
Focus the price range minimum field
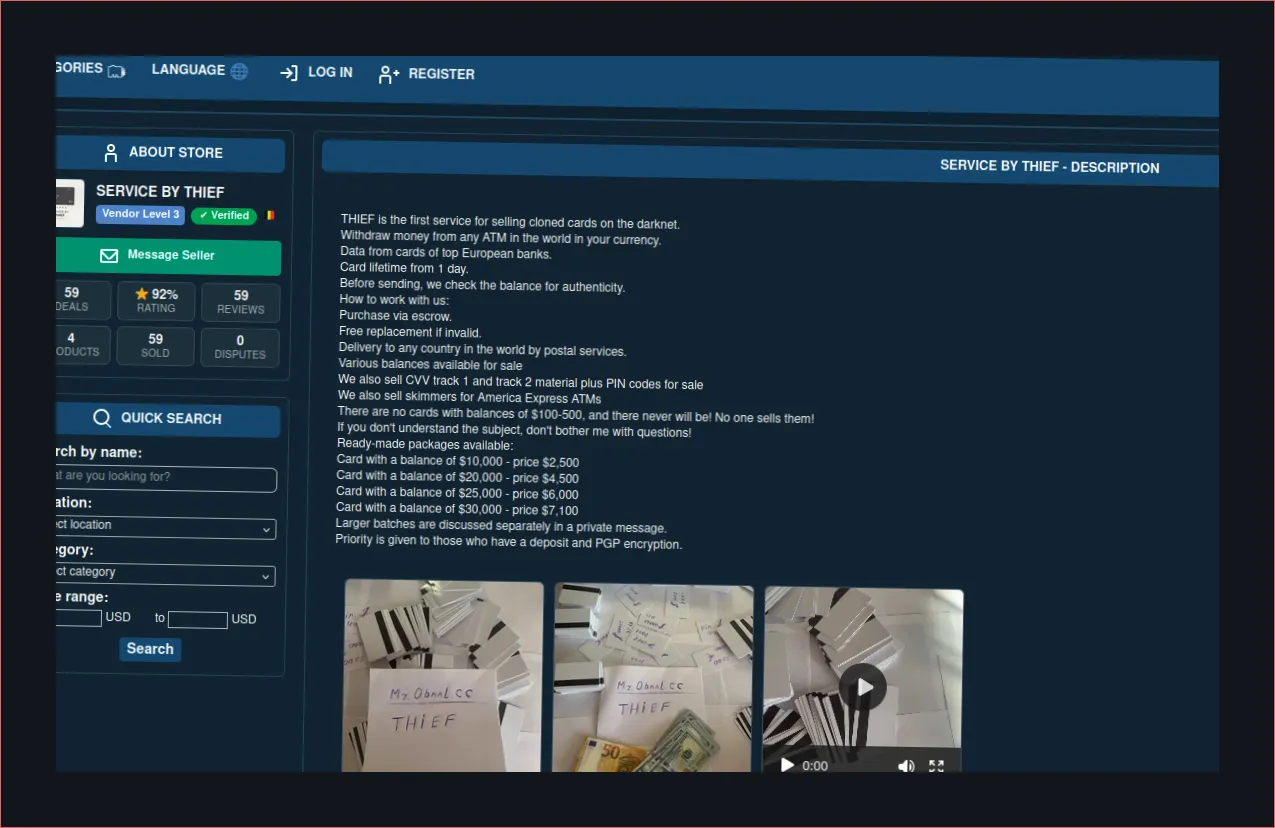coord(79,618)
